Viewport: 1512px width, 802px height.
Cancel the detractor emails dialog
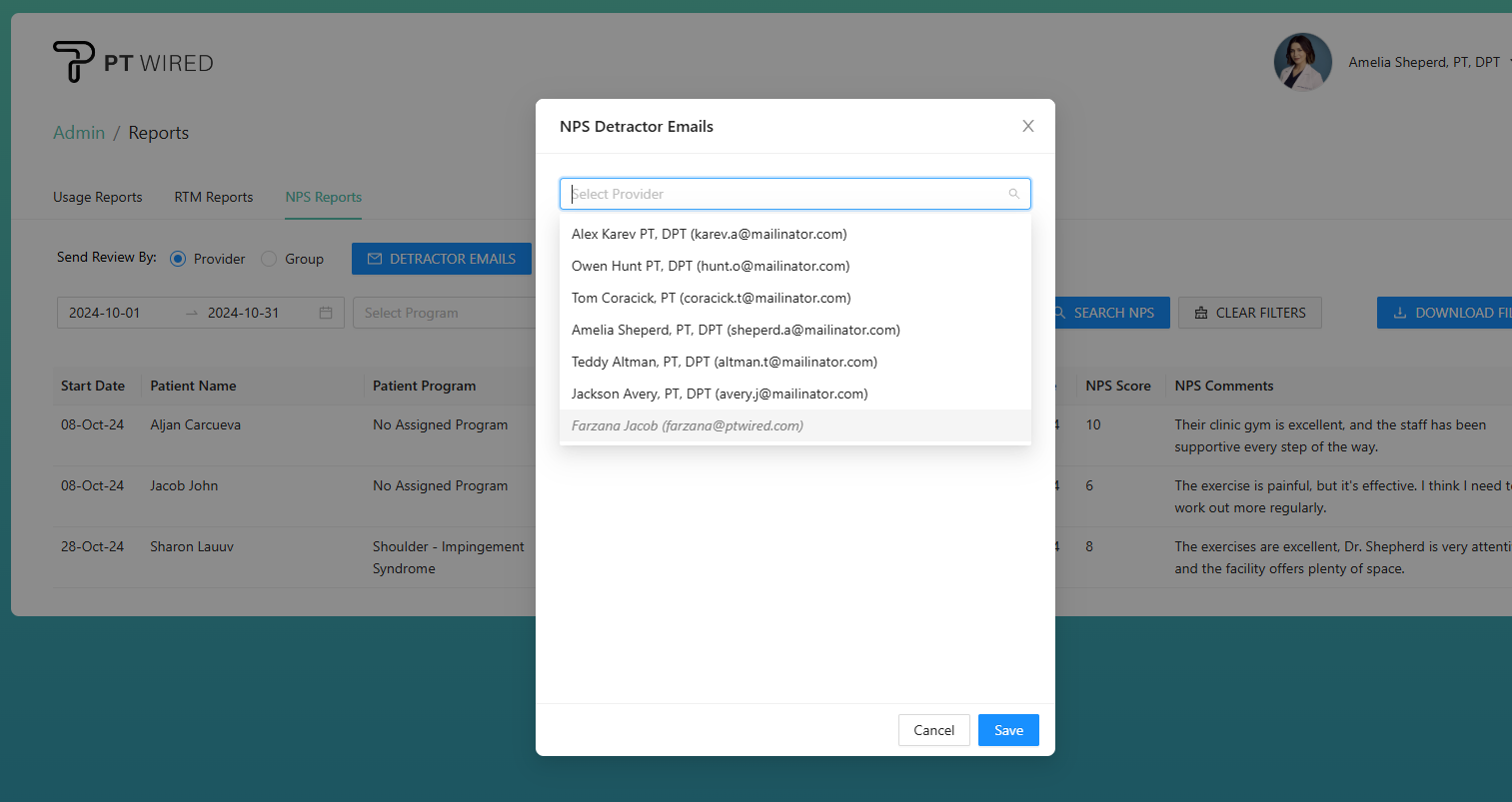[x=933, y=730]
